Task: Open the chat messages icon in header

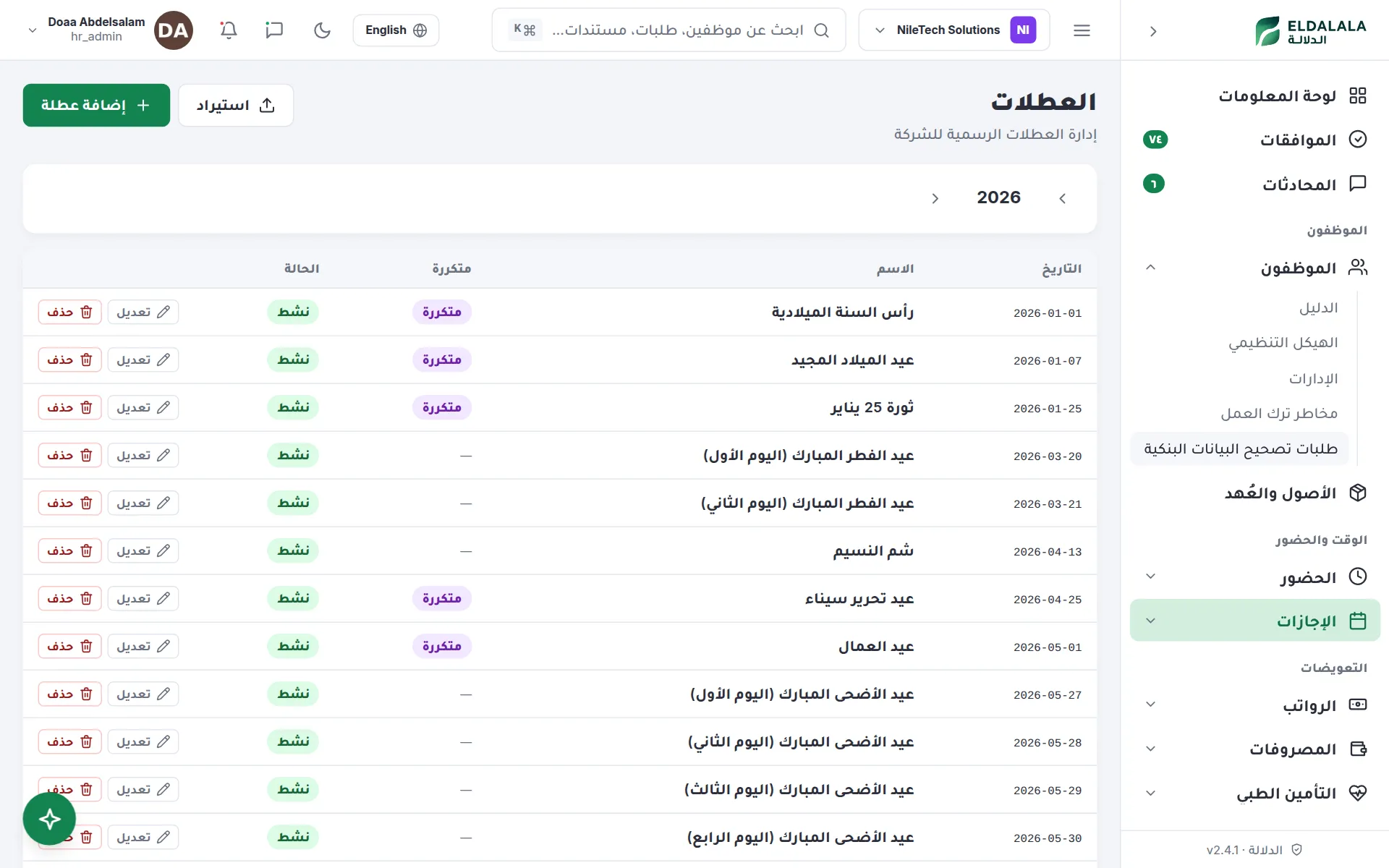Action: (x=274, y=30)
